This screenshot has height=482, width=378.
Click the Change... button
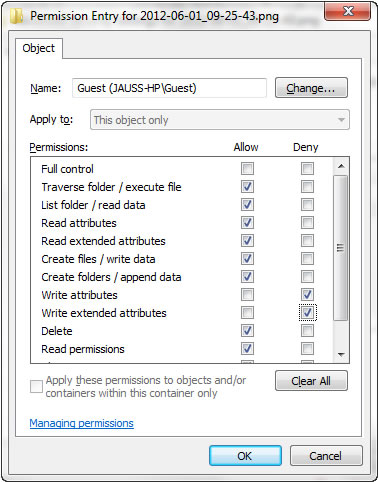[311, 88]
